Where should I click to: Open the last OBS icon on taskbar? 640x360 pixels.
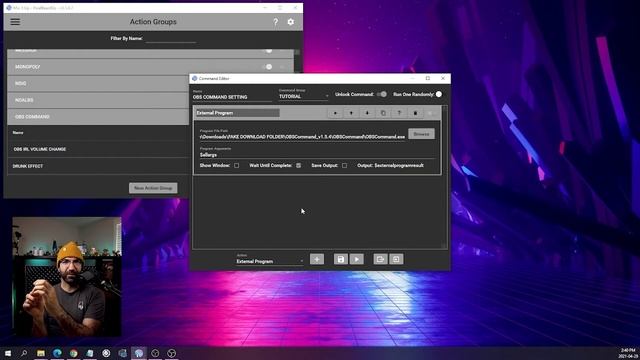click(x=171, y=353)
